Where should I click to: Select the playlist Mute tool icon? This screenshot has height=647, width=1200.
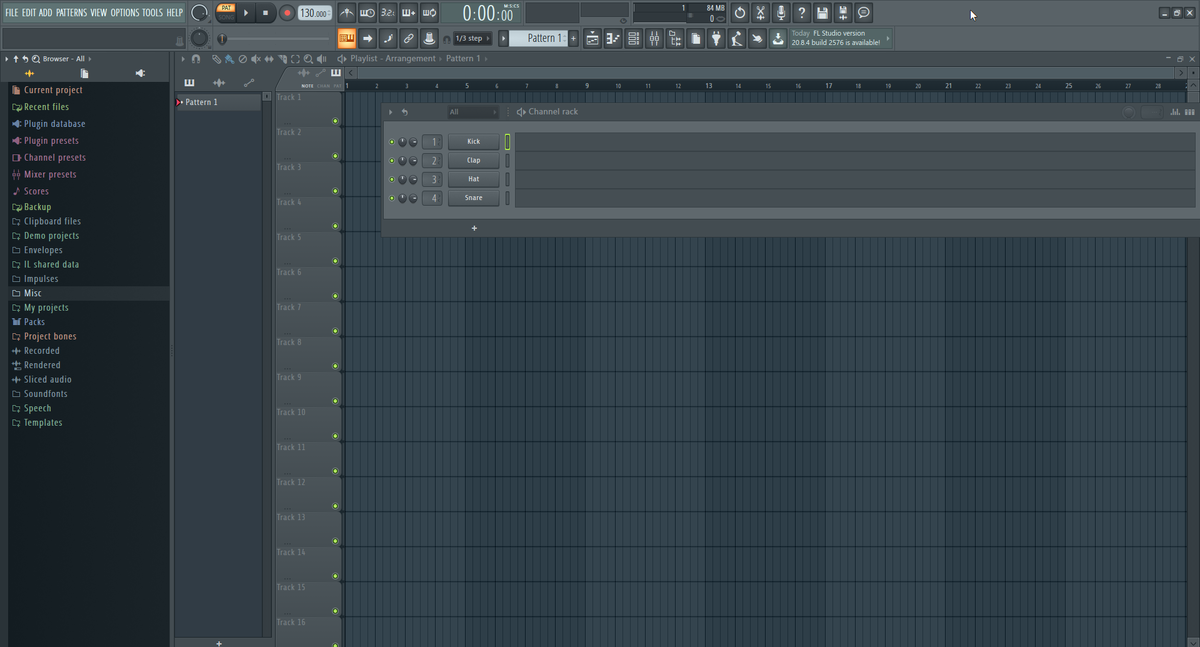(x=255, y=59)
